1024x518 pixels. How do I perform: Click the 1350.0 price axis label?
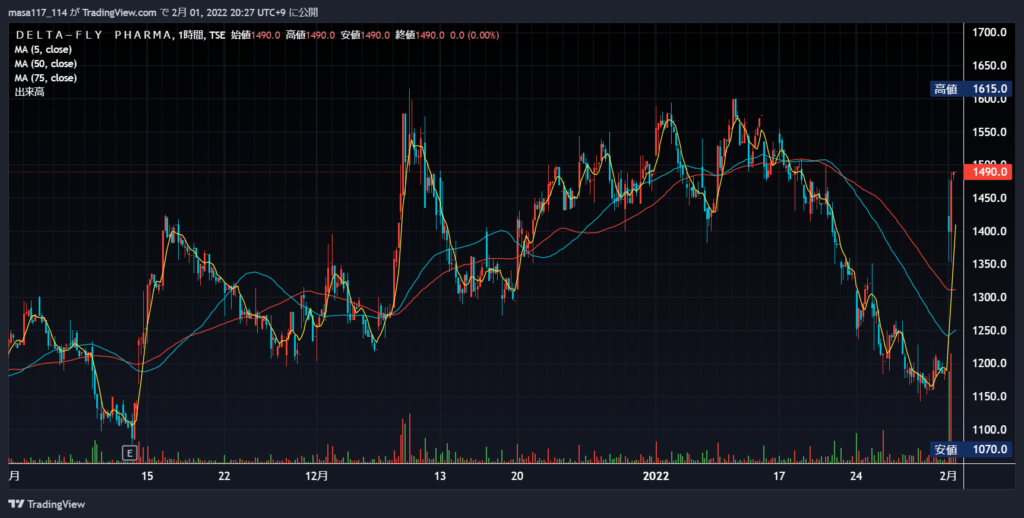pyautogui.click(x=989, y=264)
